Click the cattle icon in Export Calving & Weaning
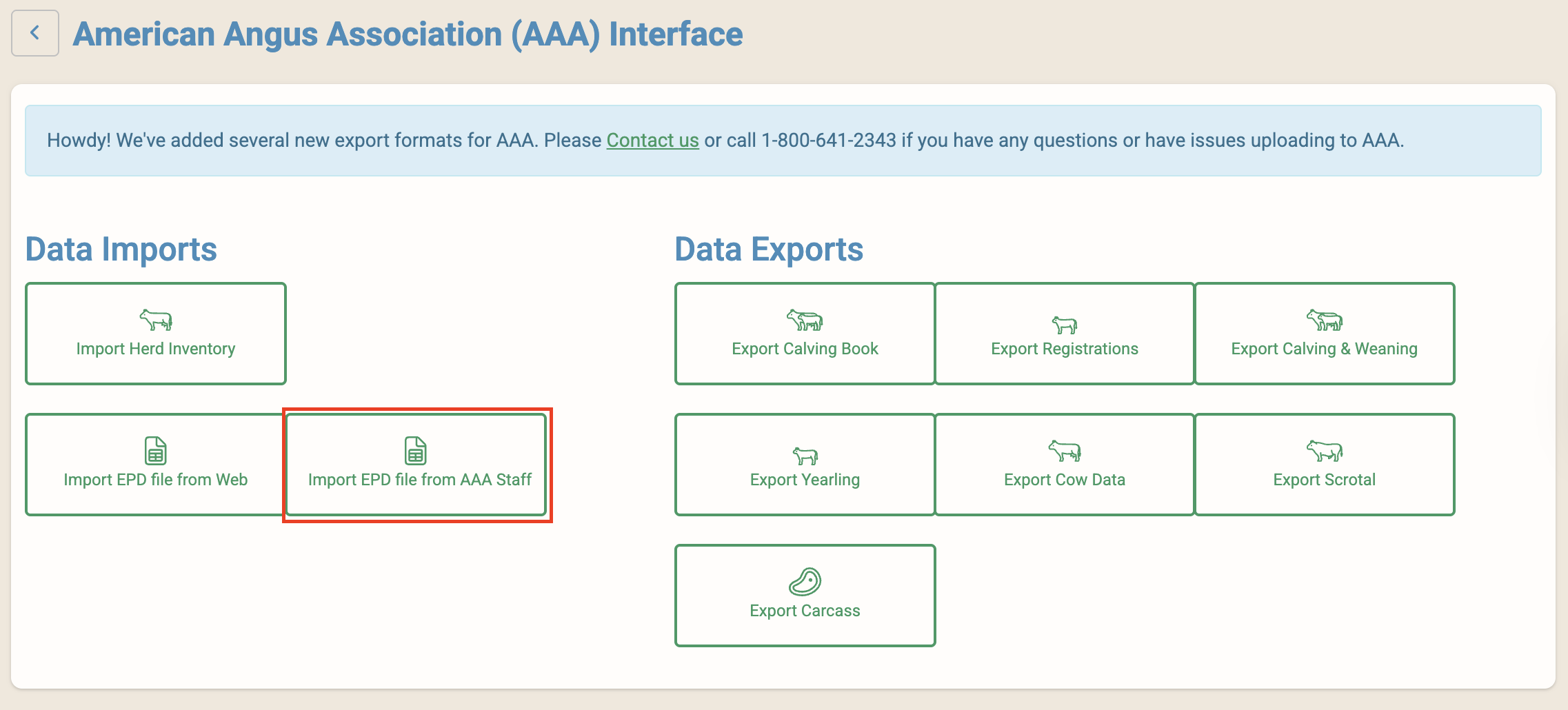Screen dimensions: 1568x710 click(1325, 320)
